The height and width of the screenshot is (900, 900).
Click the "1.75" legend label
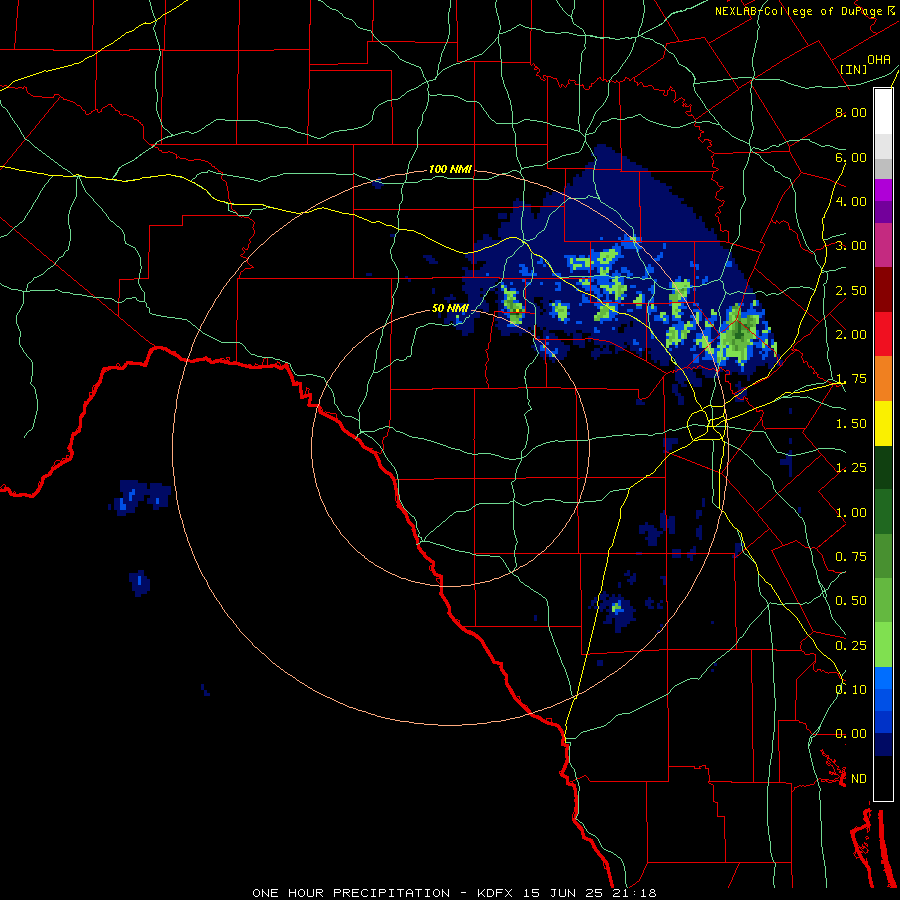[851, 379]
